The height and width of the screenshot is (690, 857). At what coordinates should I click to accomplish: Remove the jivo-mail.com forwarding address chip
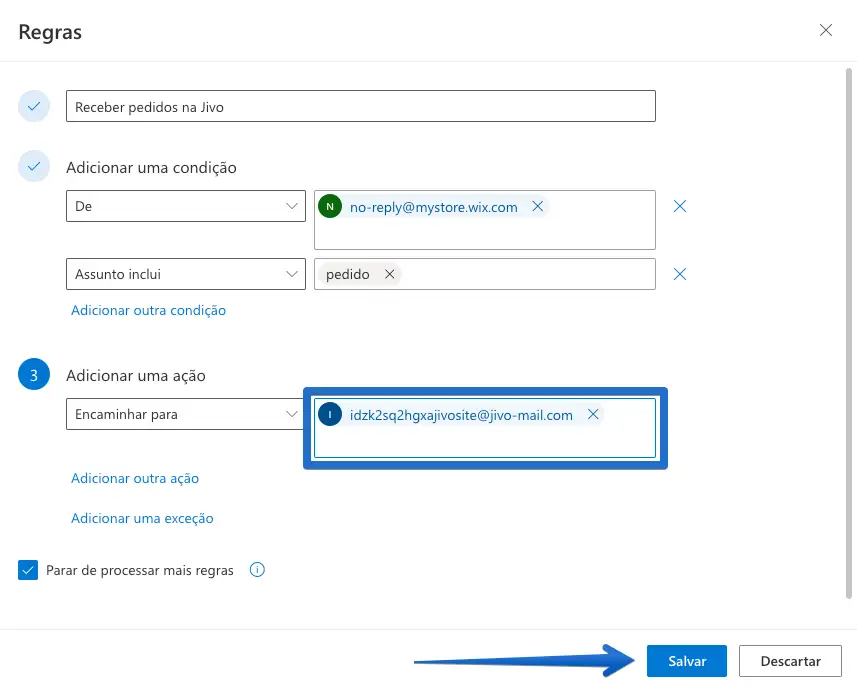pos(593,415)
